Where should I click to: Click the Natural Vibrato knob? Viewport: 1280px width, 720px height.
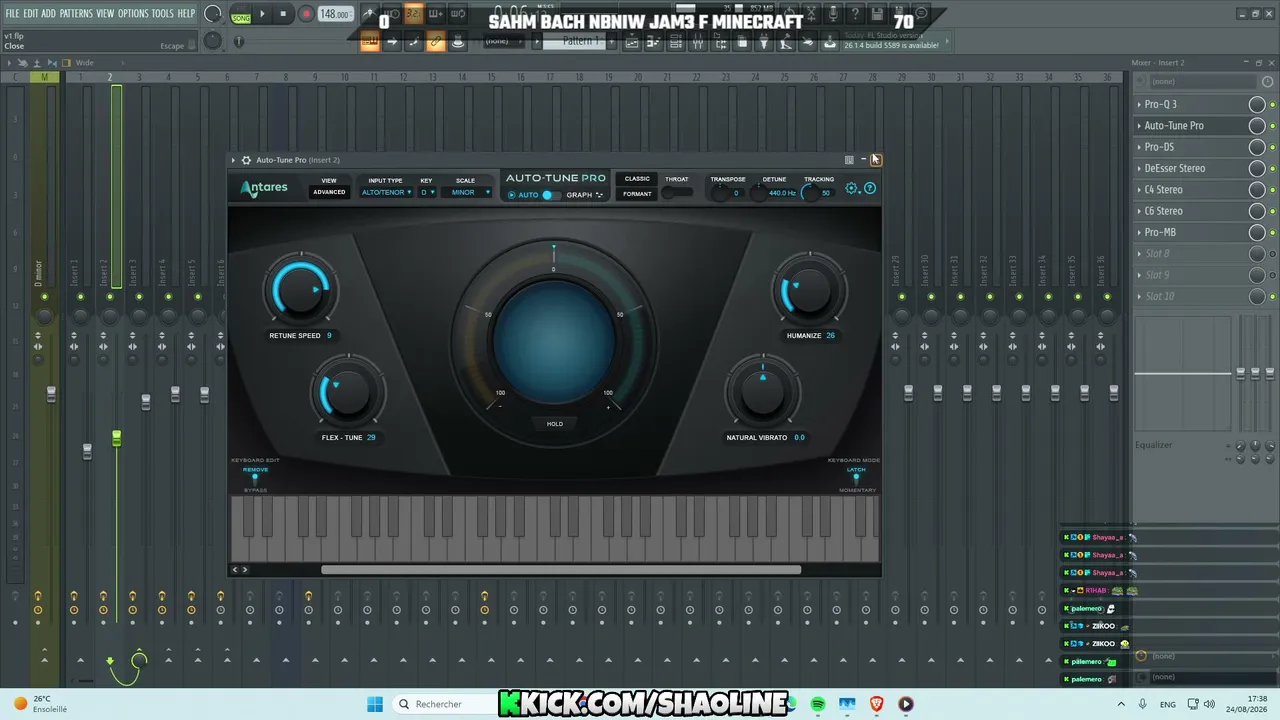(763, 393)
